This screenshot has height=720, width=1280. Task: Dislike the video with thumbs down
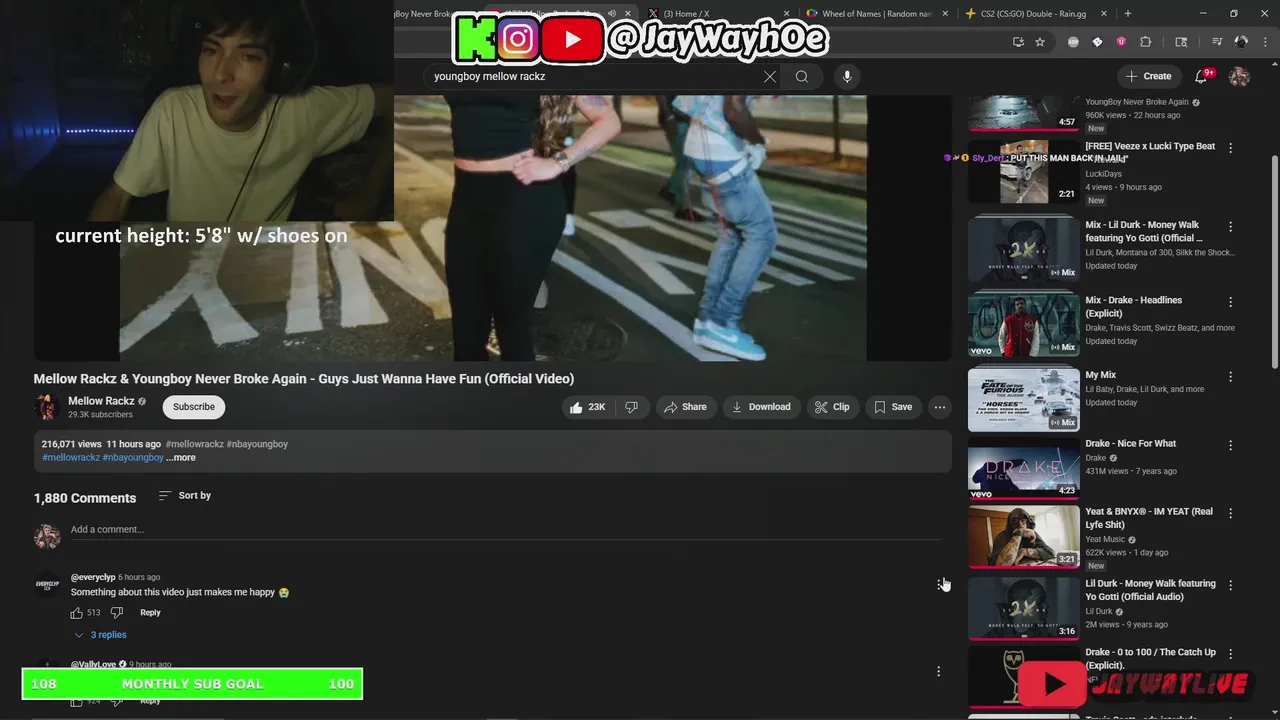click(631, 407)
